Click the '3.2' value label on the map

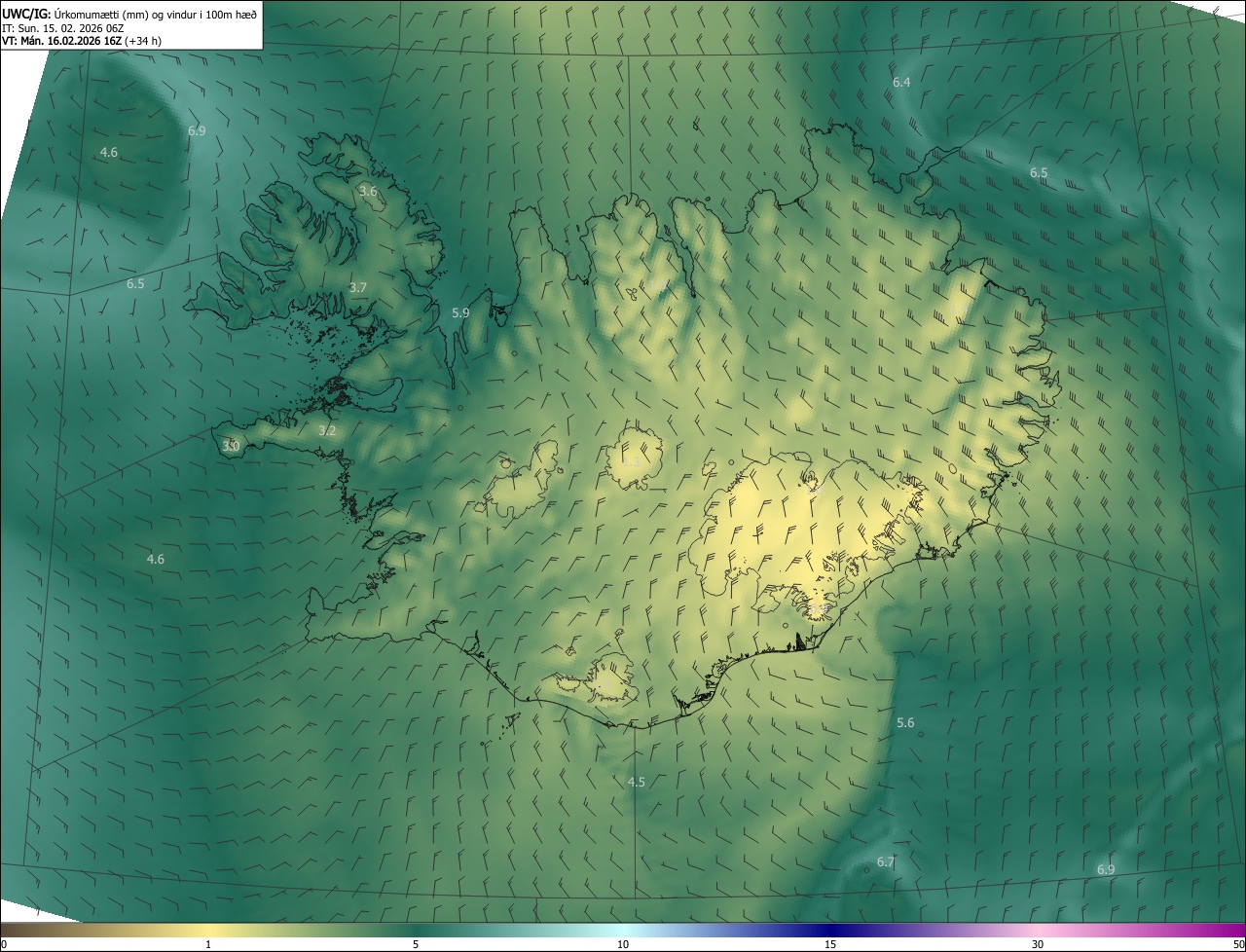(x=327, y=430)
